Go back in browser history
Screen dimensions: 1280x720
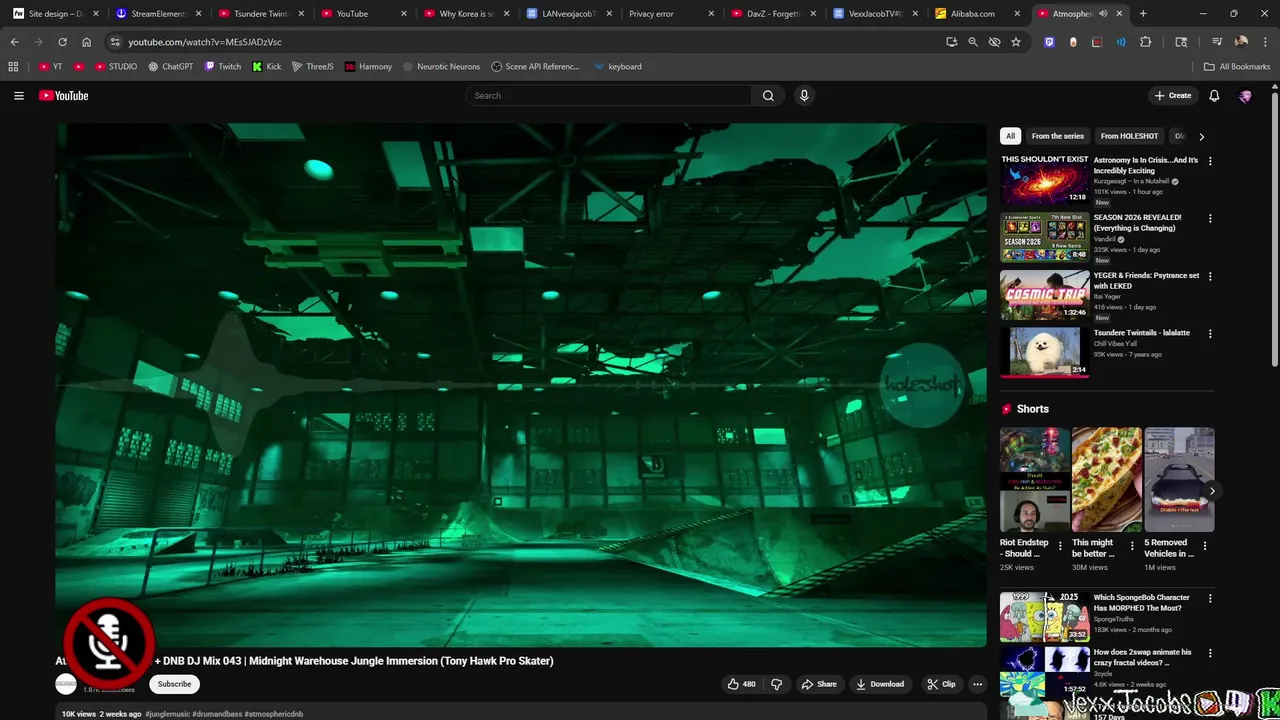click(14, 42)
